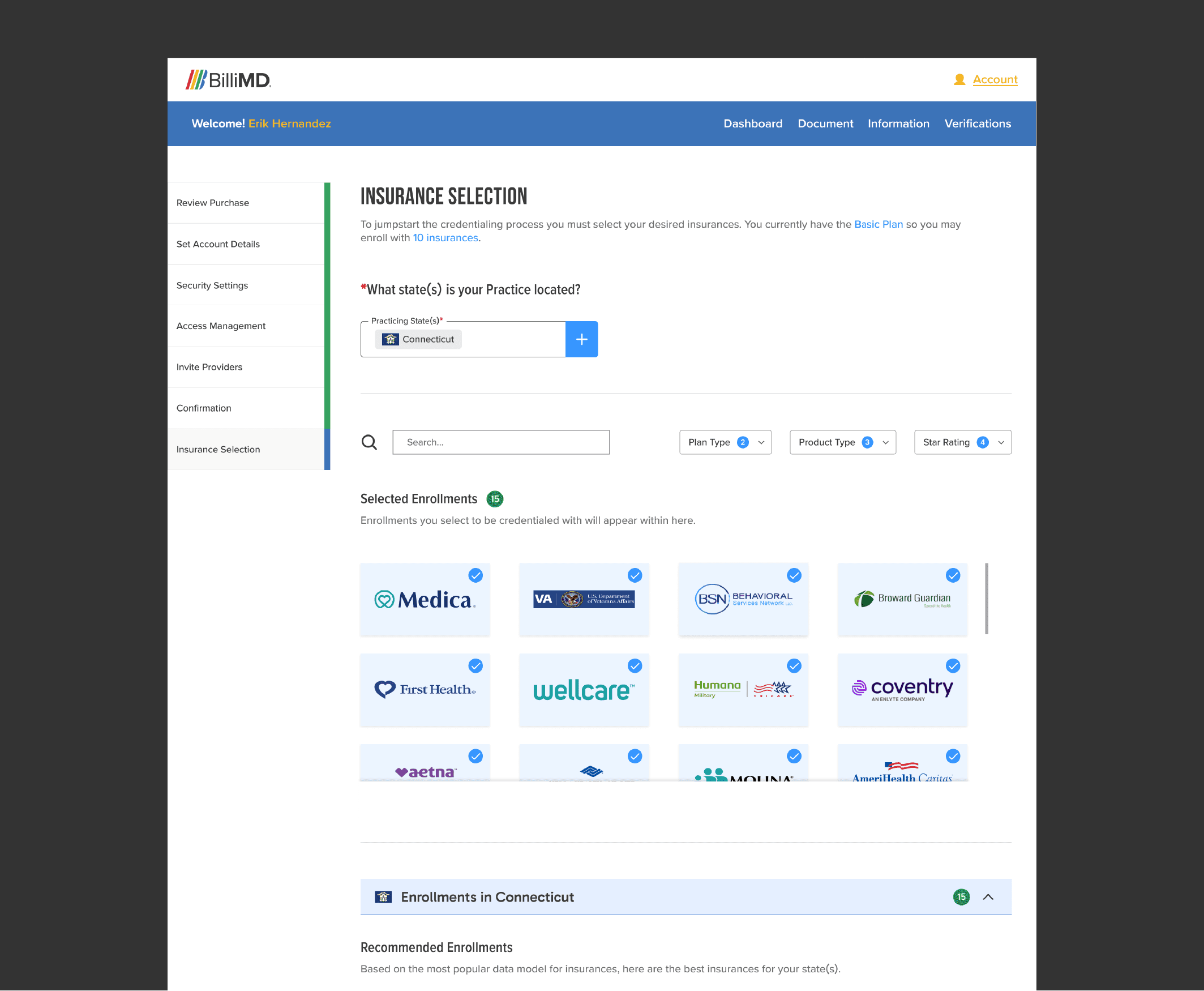1204x991 pixels.
Task: Click into the Search input field
Action: (500, 442)
